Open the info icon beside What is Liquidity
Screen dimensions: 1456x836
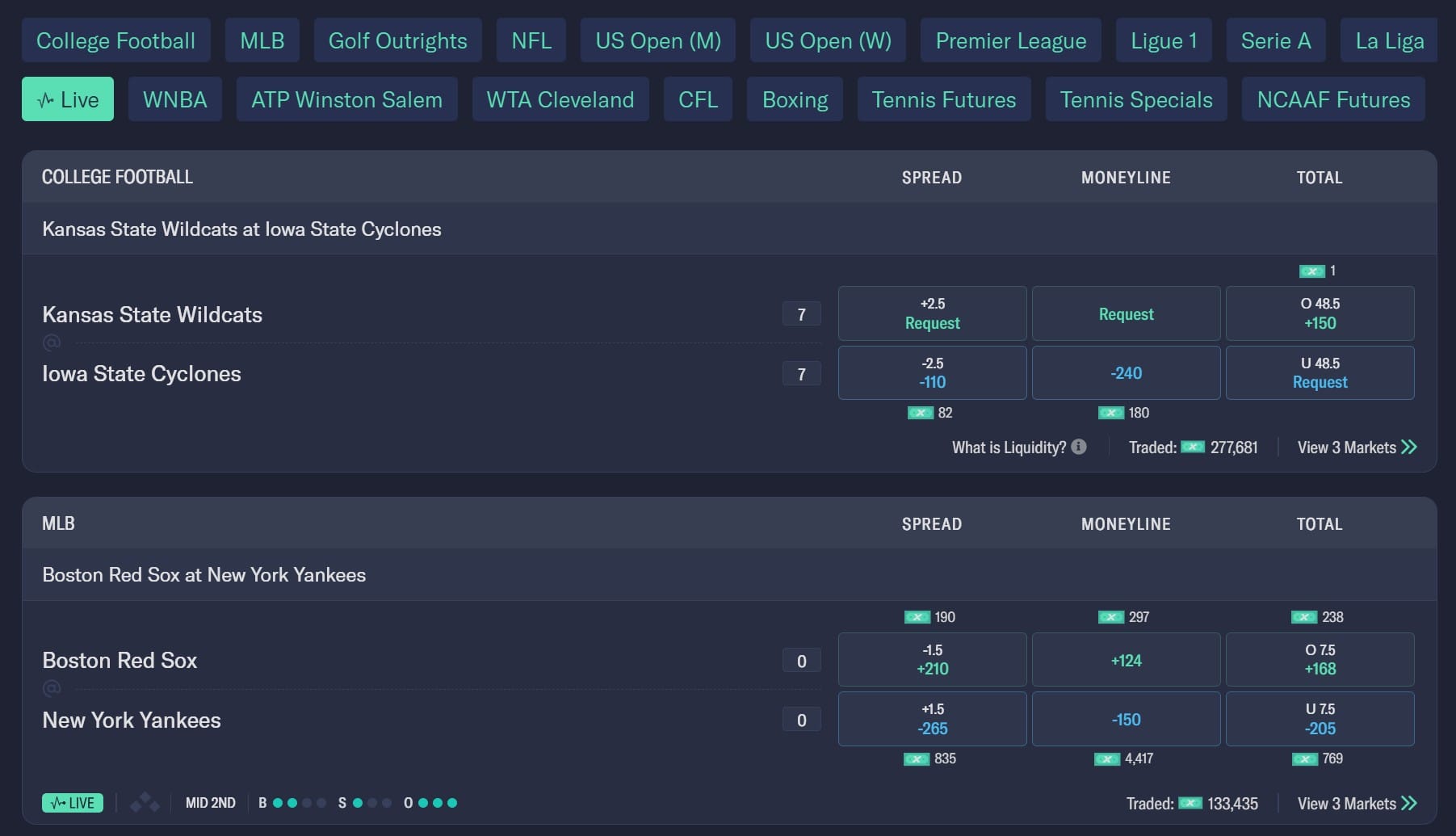pyautogui.click(x=1079, y=447)
